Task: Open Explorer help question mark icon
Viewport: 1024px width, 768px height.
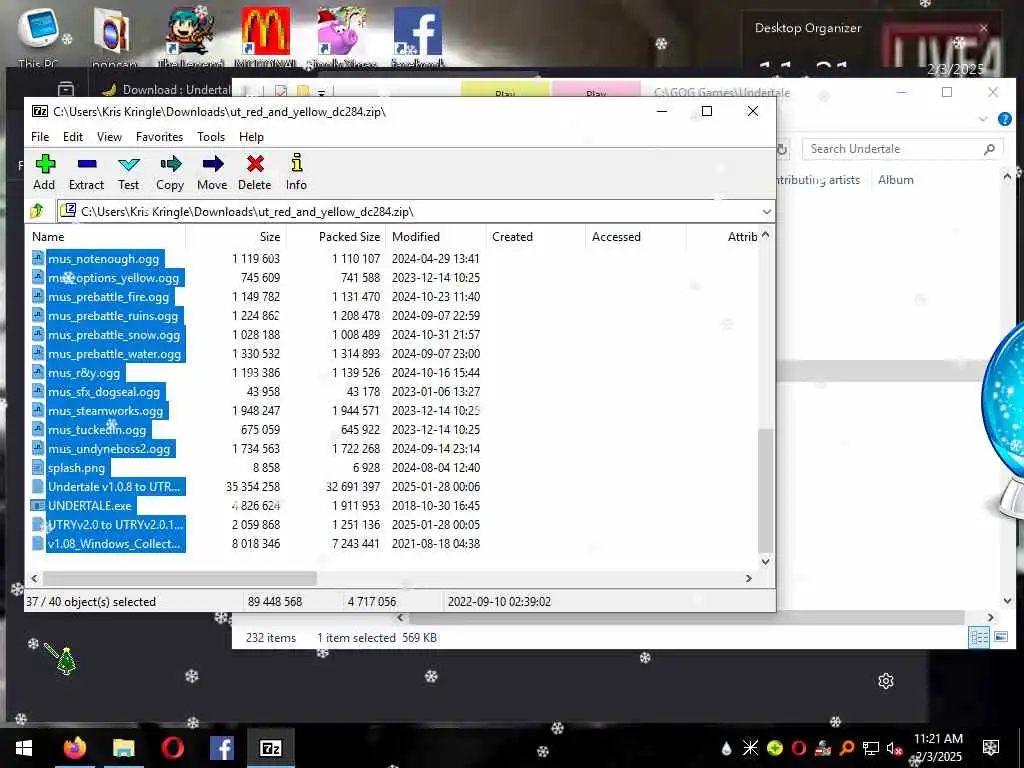Action: 1004,119
